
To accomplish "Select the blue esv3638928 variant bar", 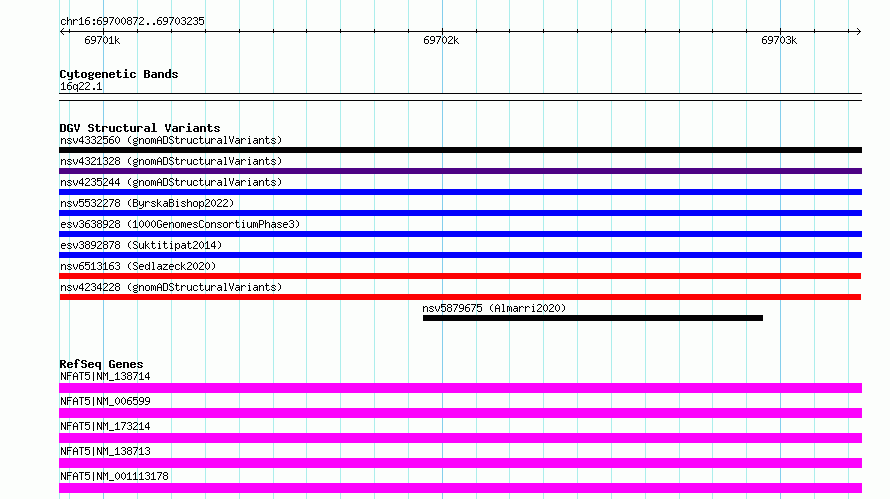I will [x=460, y=234].
